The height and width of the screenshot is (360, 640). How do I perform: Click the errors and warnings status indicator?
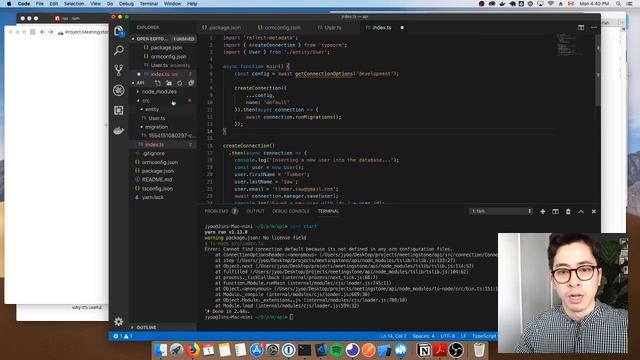(123, 336)
